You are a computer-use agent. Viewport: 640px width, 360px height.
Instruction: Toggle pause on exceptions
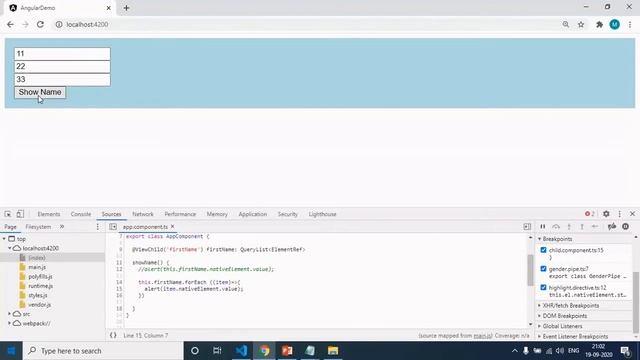(625, 227)
